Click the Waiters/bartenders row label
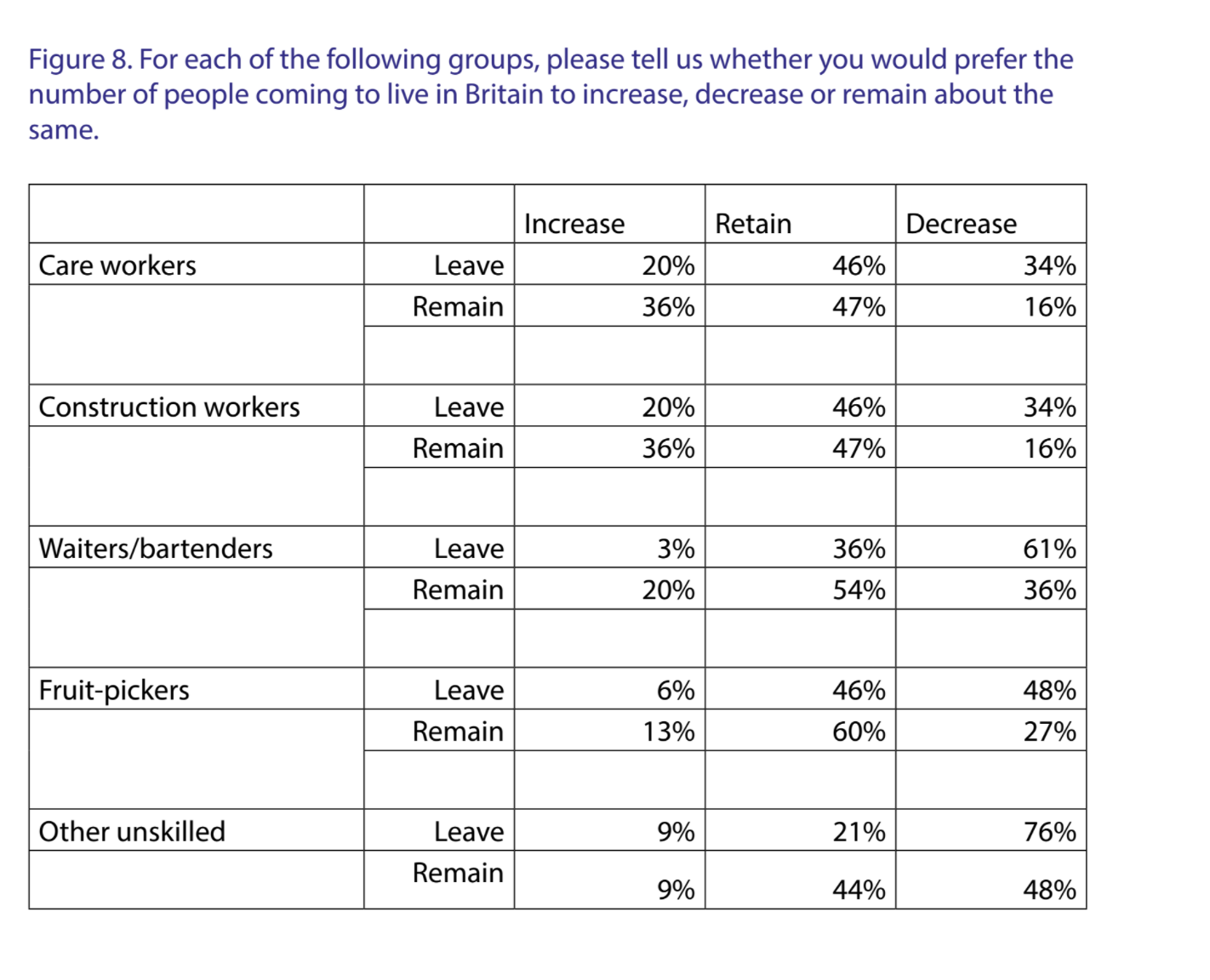This screenshot has width=1210, height=980. pyautogui.click(x=156, y=549)
